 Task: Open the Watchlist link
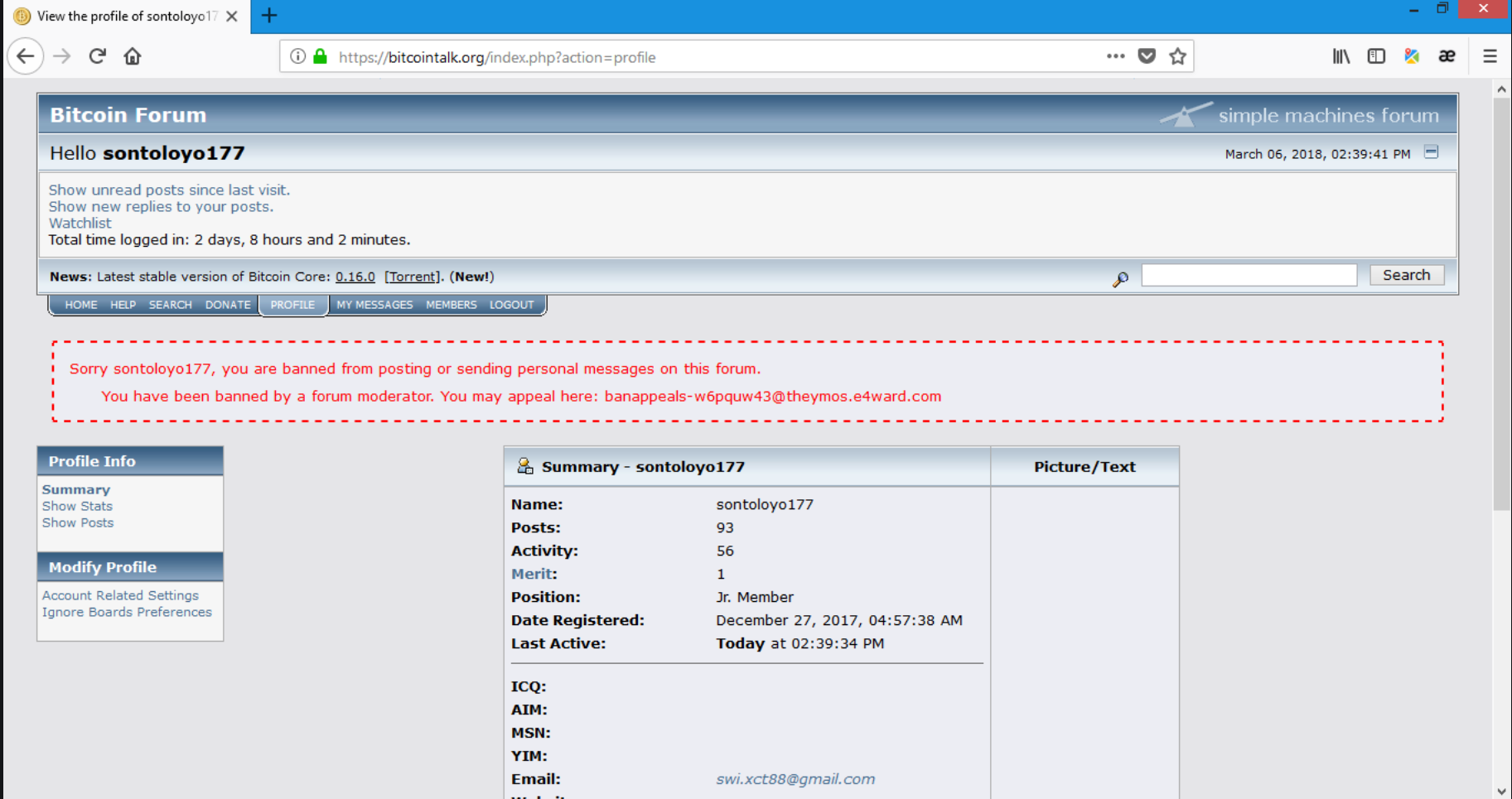point(80,223)
